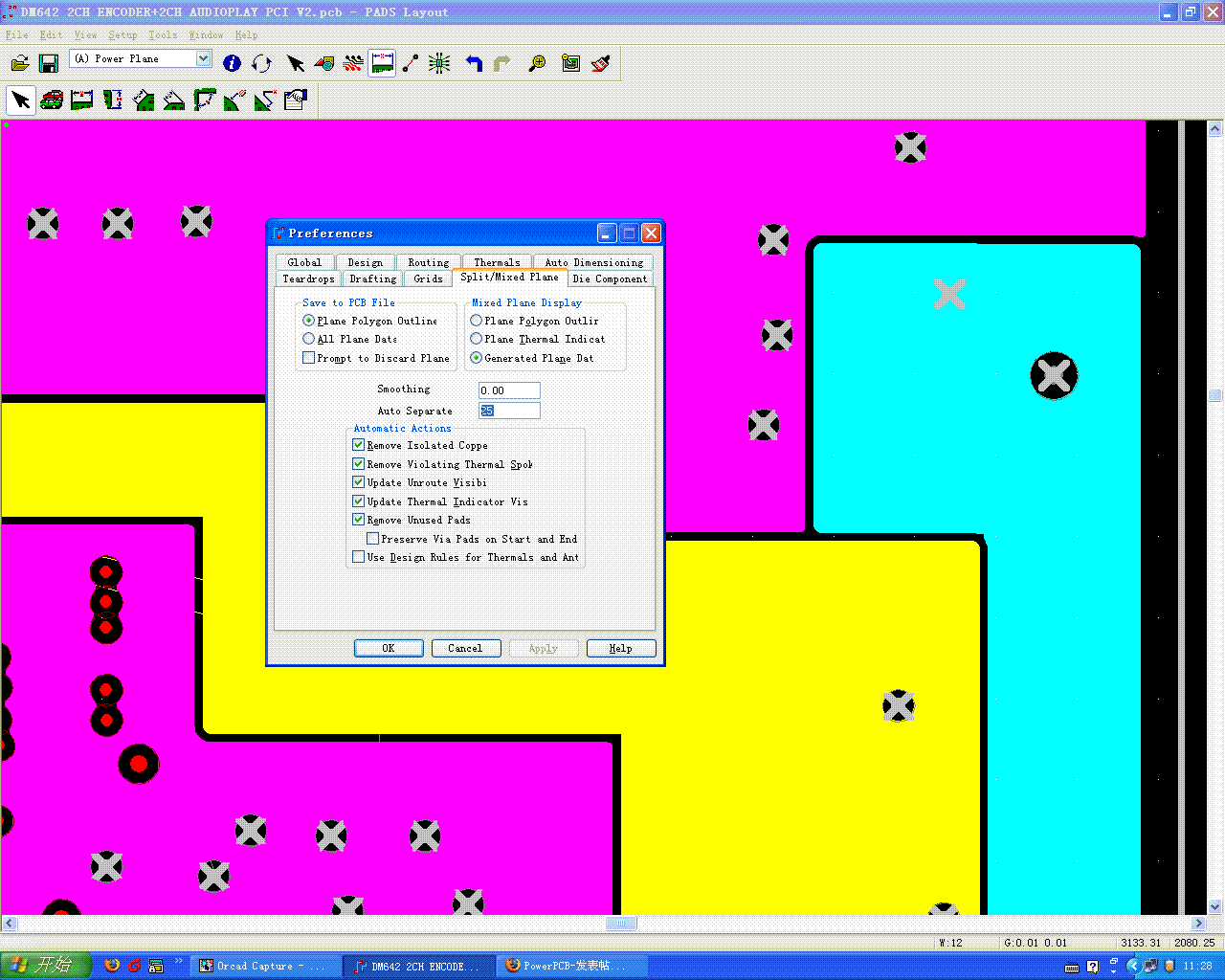Open the Setup menu
Screen dimensions: 1225x980
(x=122, y=35)
